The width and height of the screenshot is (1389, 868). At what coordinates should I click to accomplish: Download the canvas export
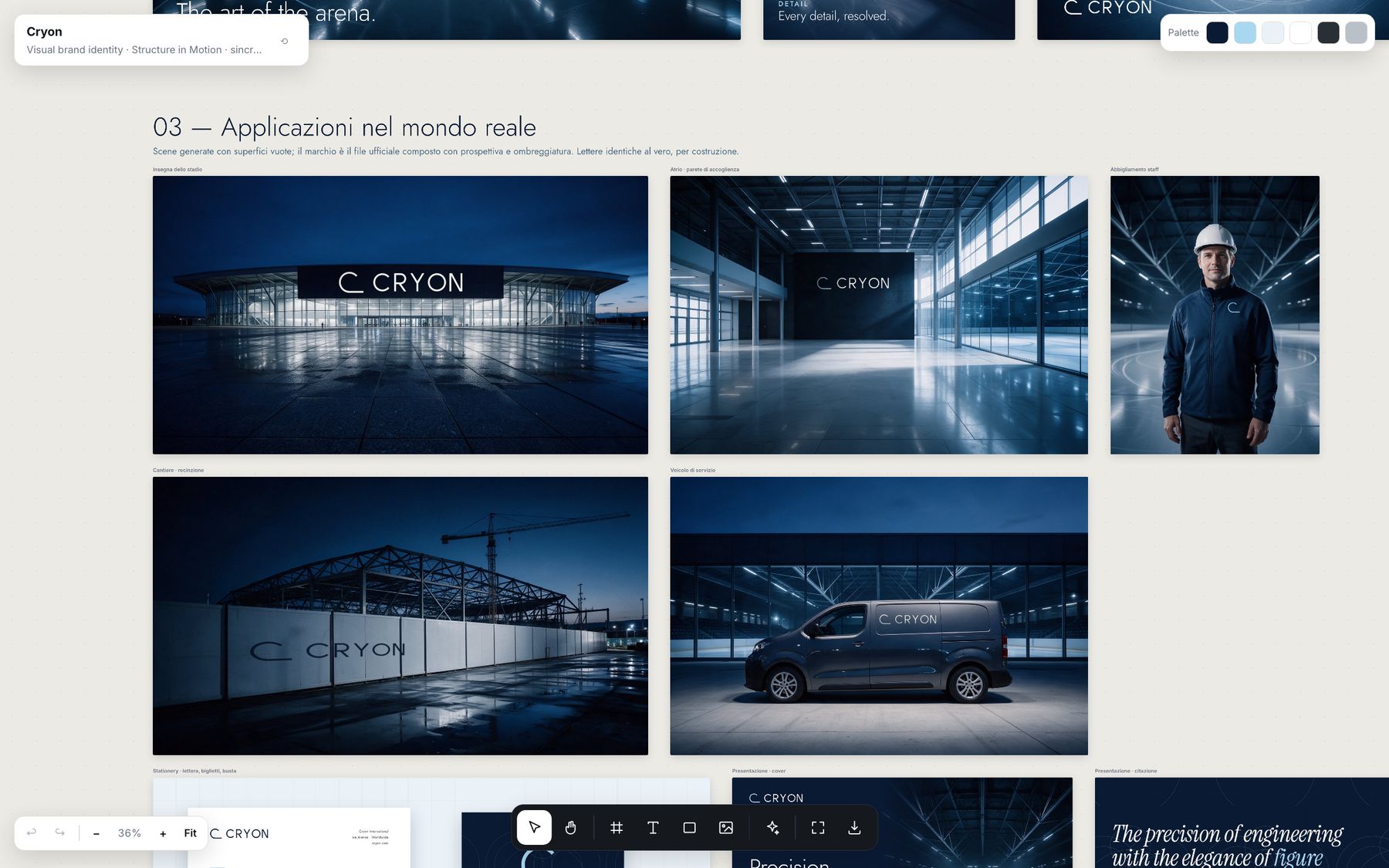pos(854,827)
